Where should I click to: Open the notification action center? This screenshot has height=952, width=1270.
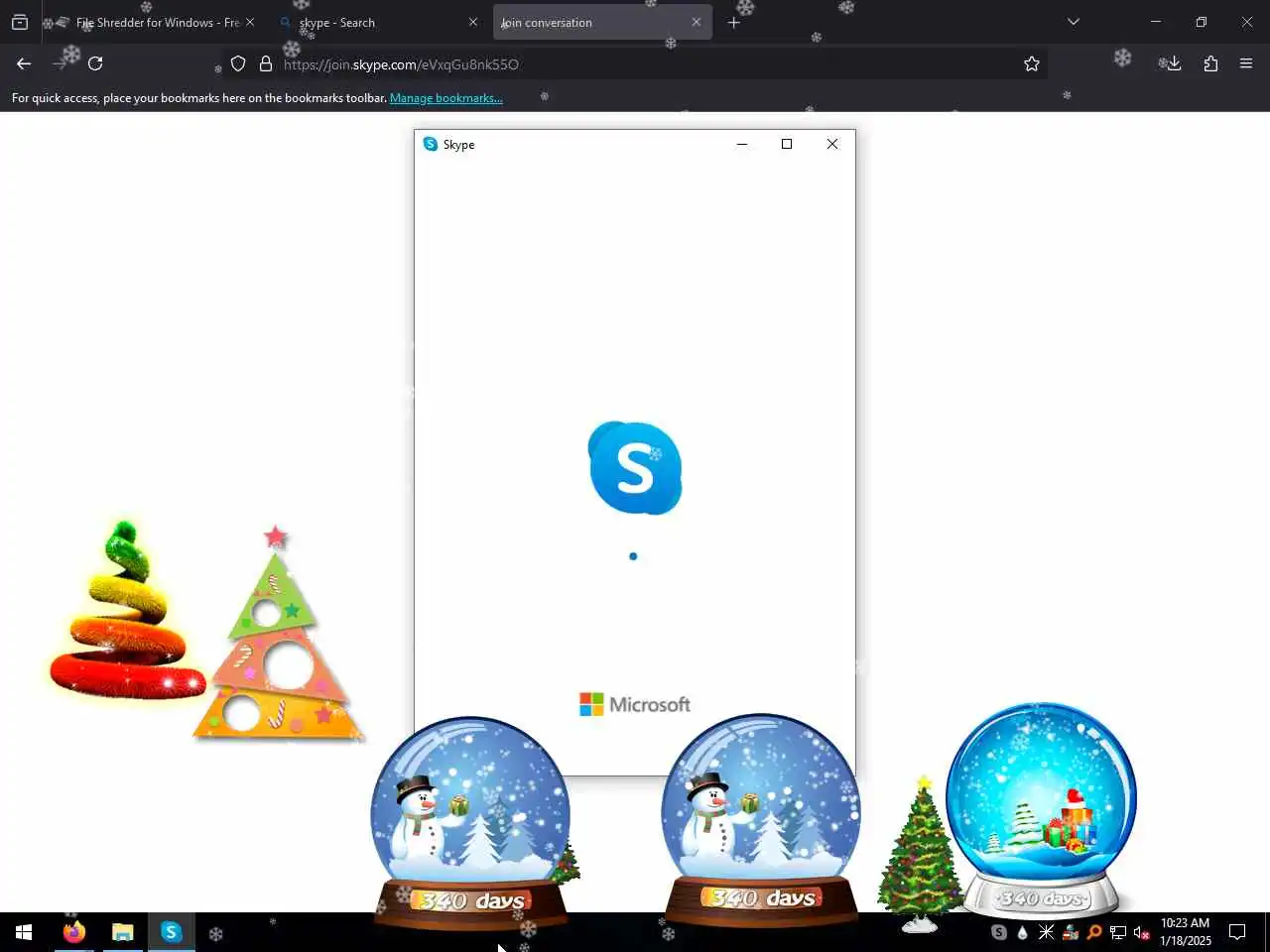click(x=1237, y=932)
